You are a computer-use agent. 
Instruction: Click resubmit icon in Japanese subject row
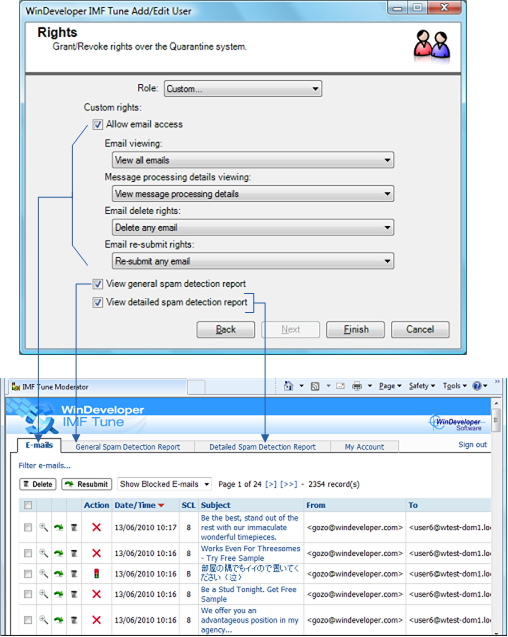(x=59, y=574)
